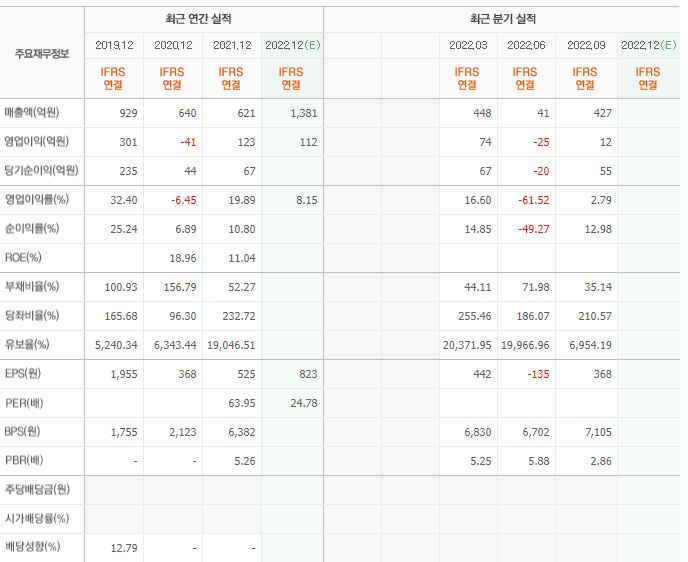Select the 부채비율(%) row label
The width and height of the screenshot is (688, 562).
pos(32,287)
